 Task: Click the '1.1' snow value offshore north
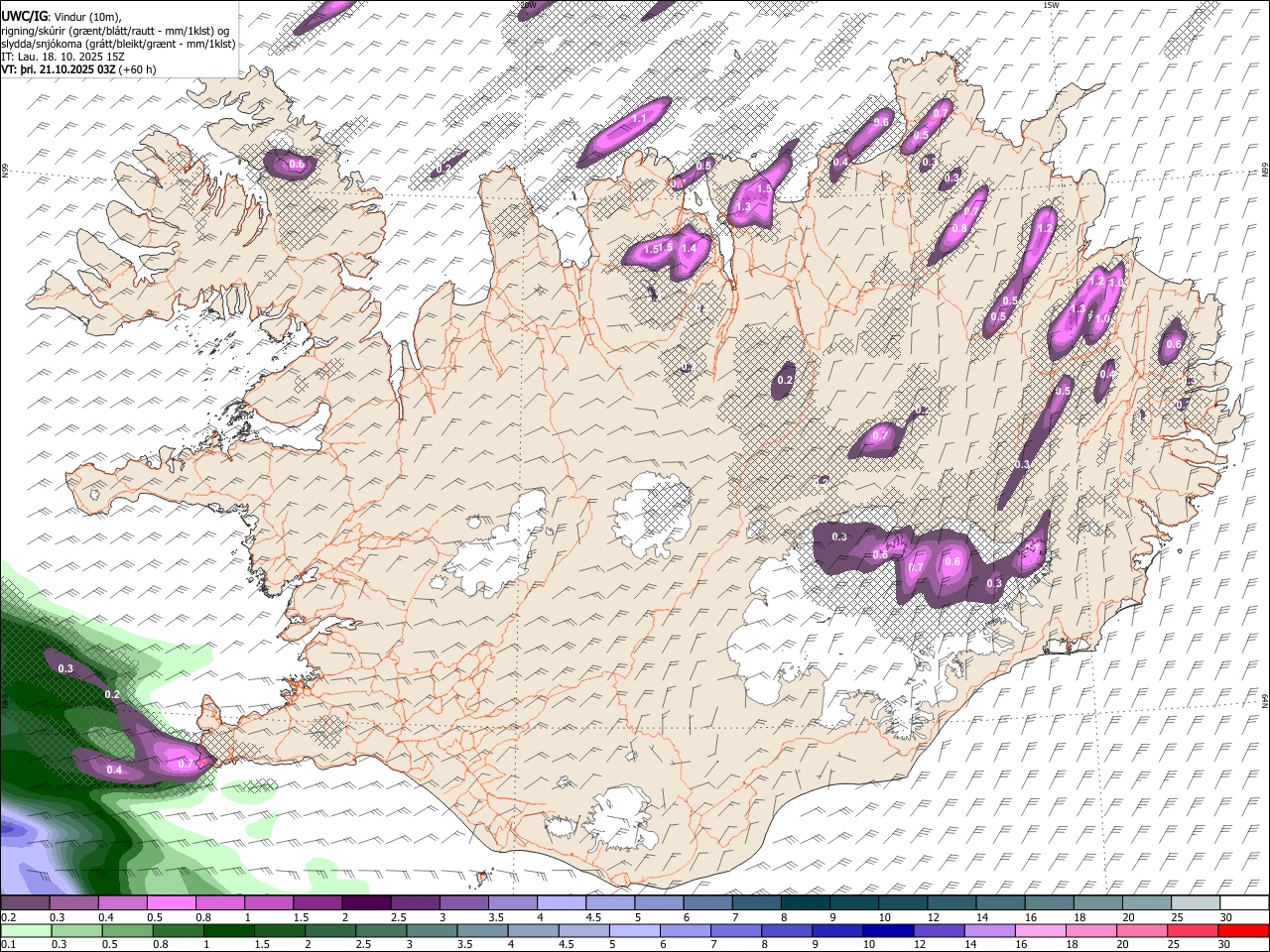tap(639, 118)
